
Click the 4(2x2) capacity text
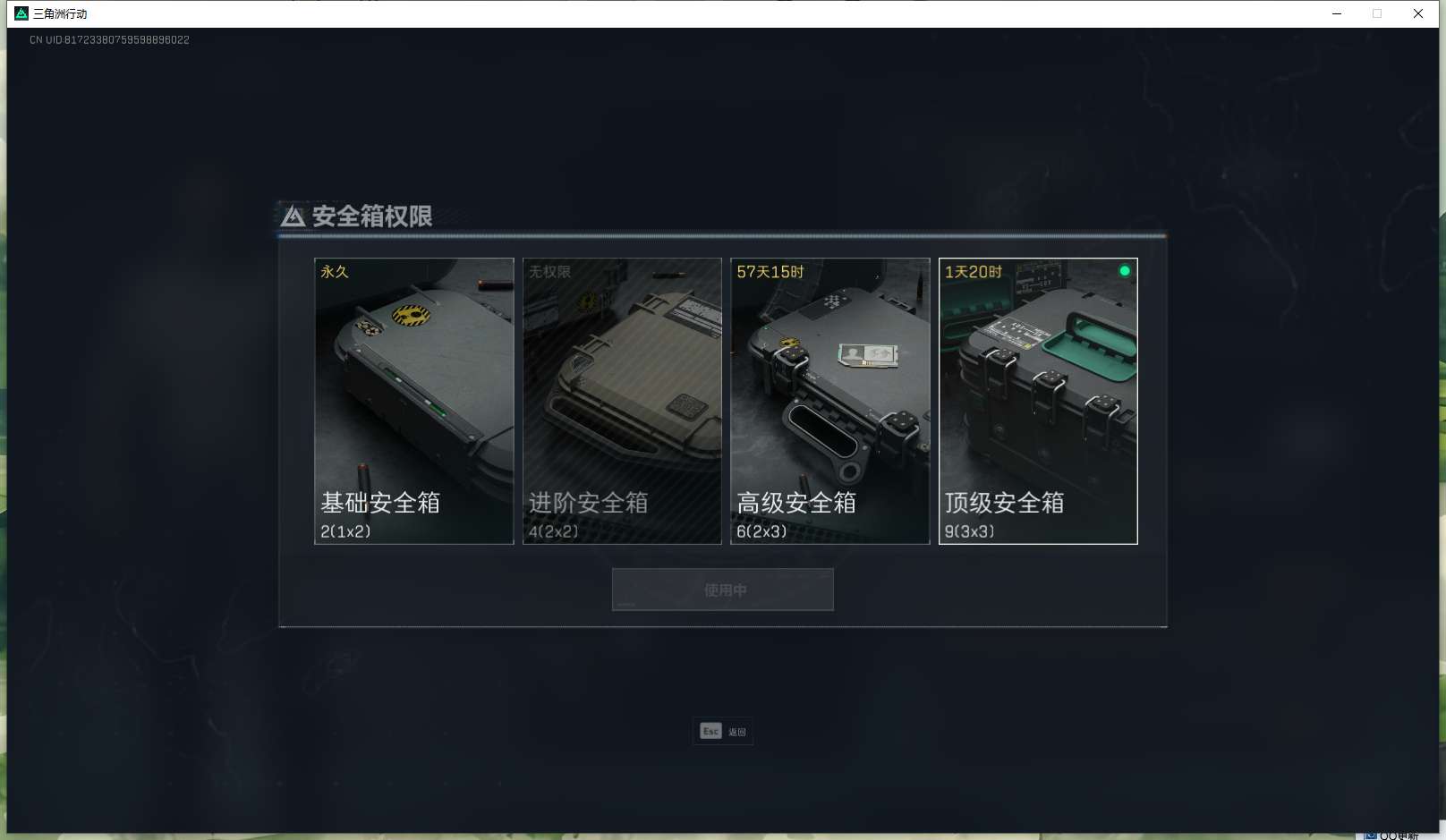click(x=553, y=531)
